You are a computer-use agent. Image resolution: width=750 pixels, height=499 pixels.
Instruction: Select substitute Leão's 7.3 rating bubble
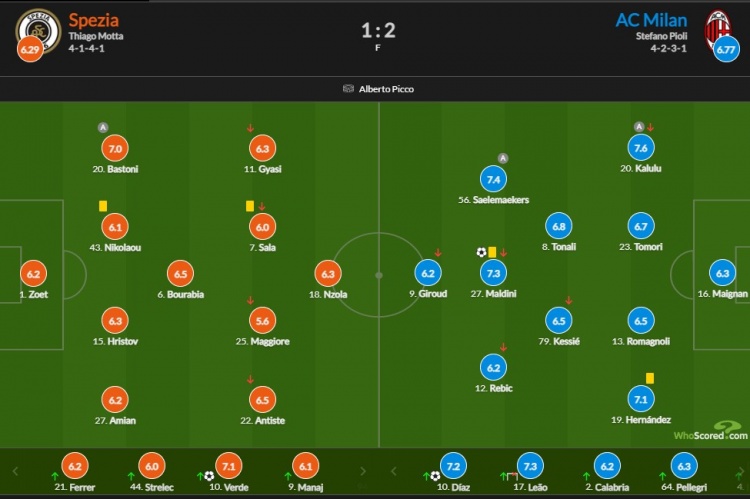pos(530,466)
